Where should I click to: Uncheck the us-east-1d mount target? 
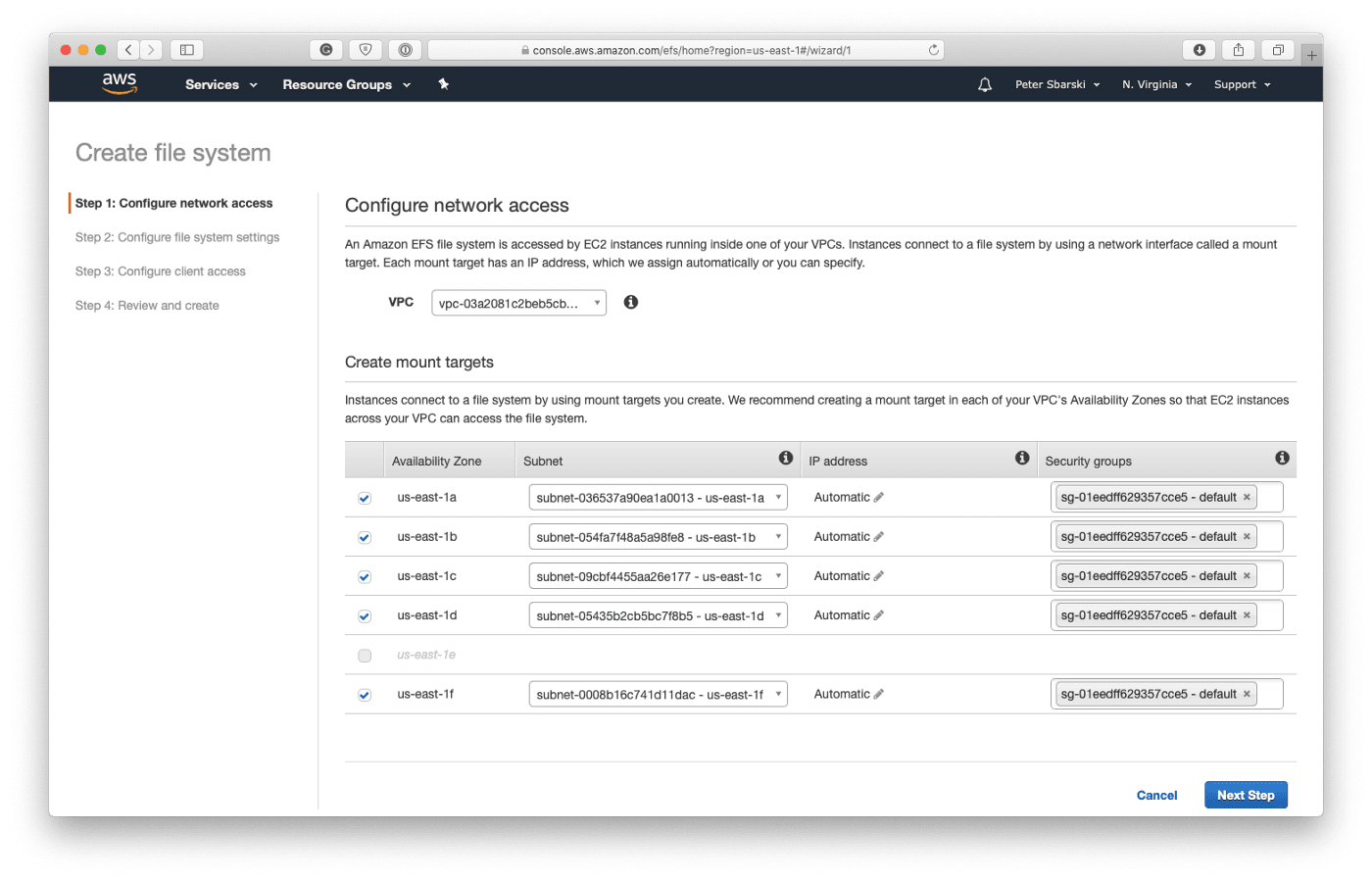pos(365,615)
